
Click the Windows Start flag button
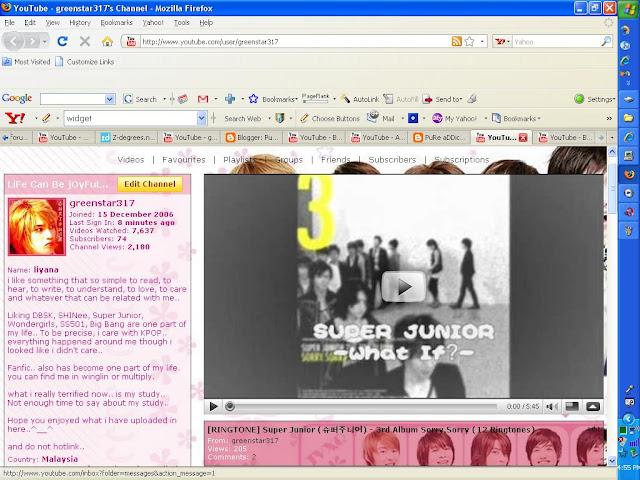(x=629, y=9)
